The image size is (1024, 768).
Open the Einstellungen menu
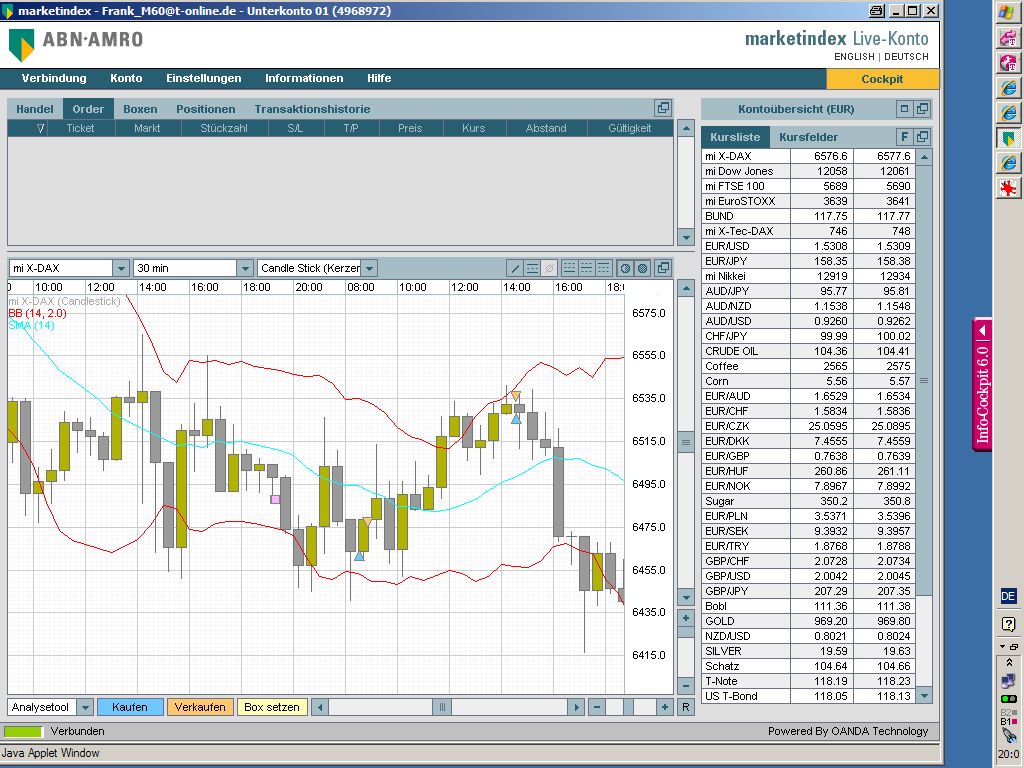[x=203, y=78]
